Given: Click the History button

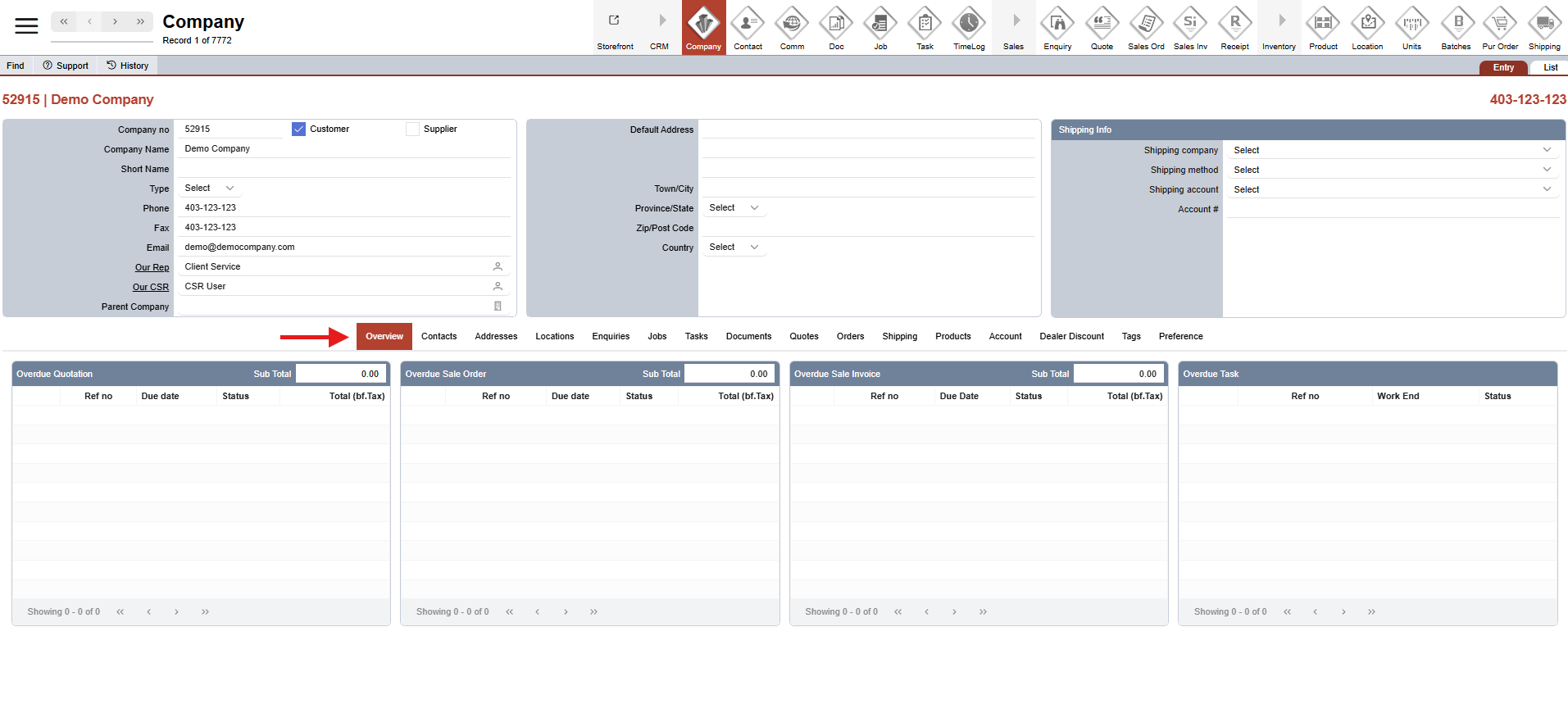Looking at the screenshot, I should (128, 66).
